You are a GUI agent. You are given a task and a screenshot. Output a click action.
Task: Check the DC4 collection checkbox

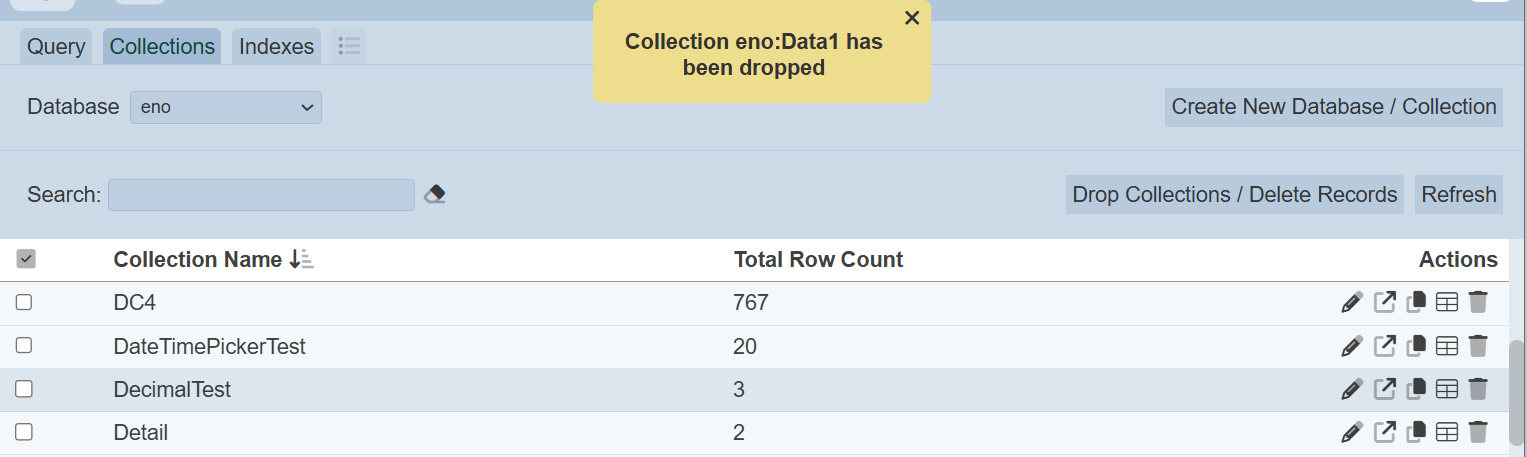pyautogui.click(x=24, y=302)
